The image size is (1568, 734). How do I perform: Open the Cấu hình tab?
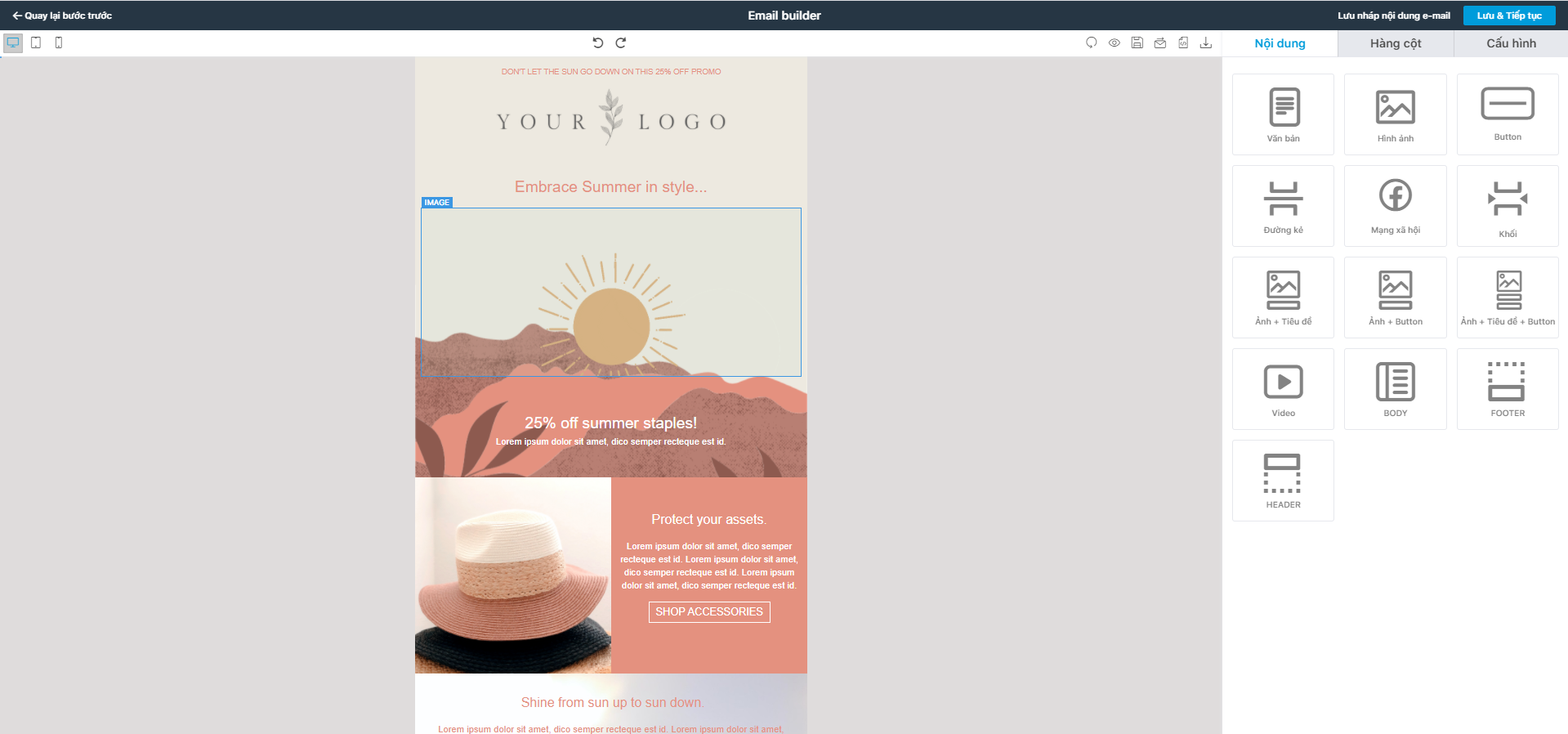coord(1511,43)
